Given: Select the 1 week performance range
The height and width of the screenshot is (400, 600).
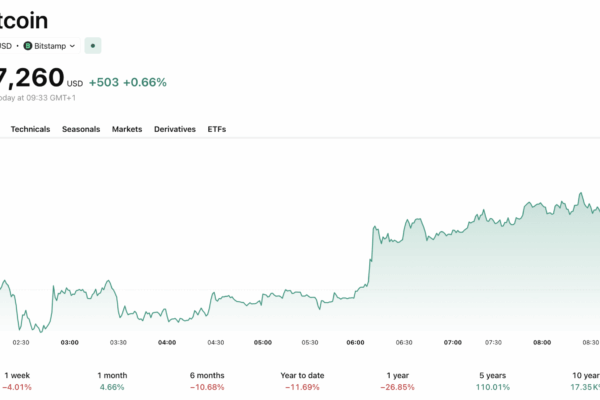Looking at the screenshot, I should tap(17, 381).
